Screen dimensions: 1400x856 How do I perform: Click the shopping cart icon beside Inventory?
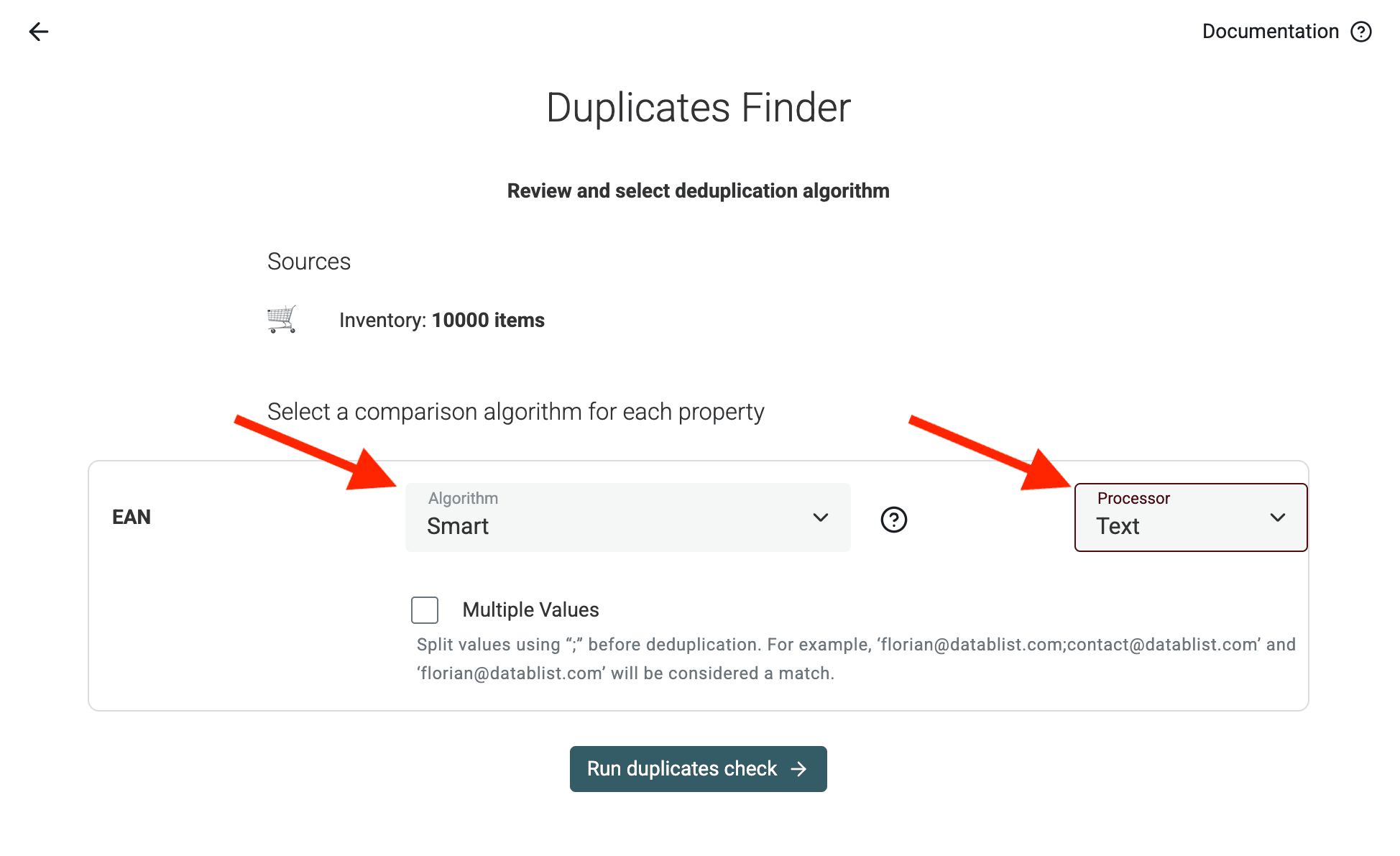(x=281, y=319)
